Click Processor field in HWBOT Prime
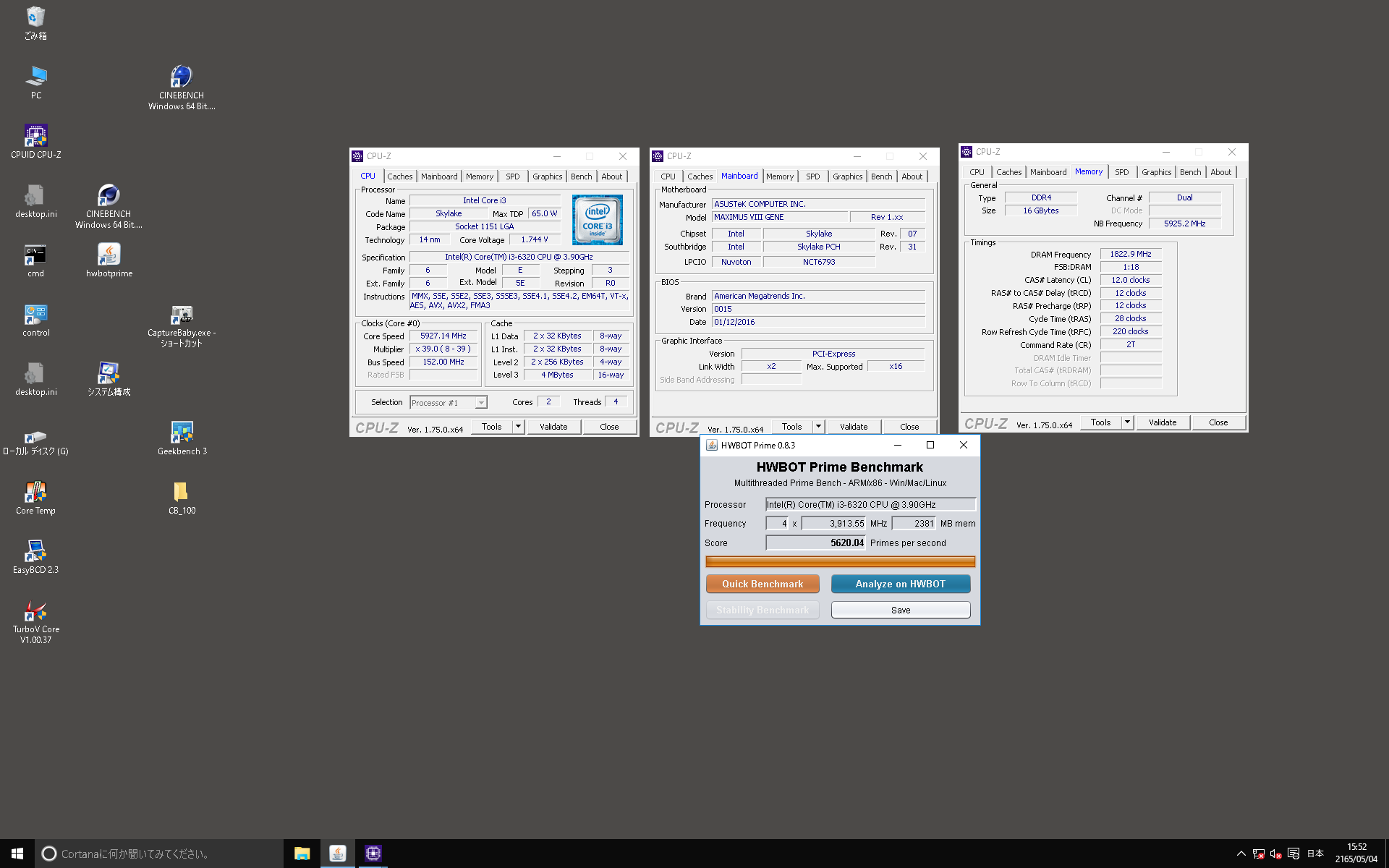1389x868 pixels. [x=871, y=504]
